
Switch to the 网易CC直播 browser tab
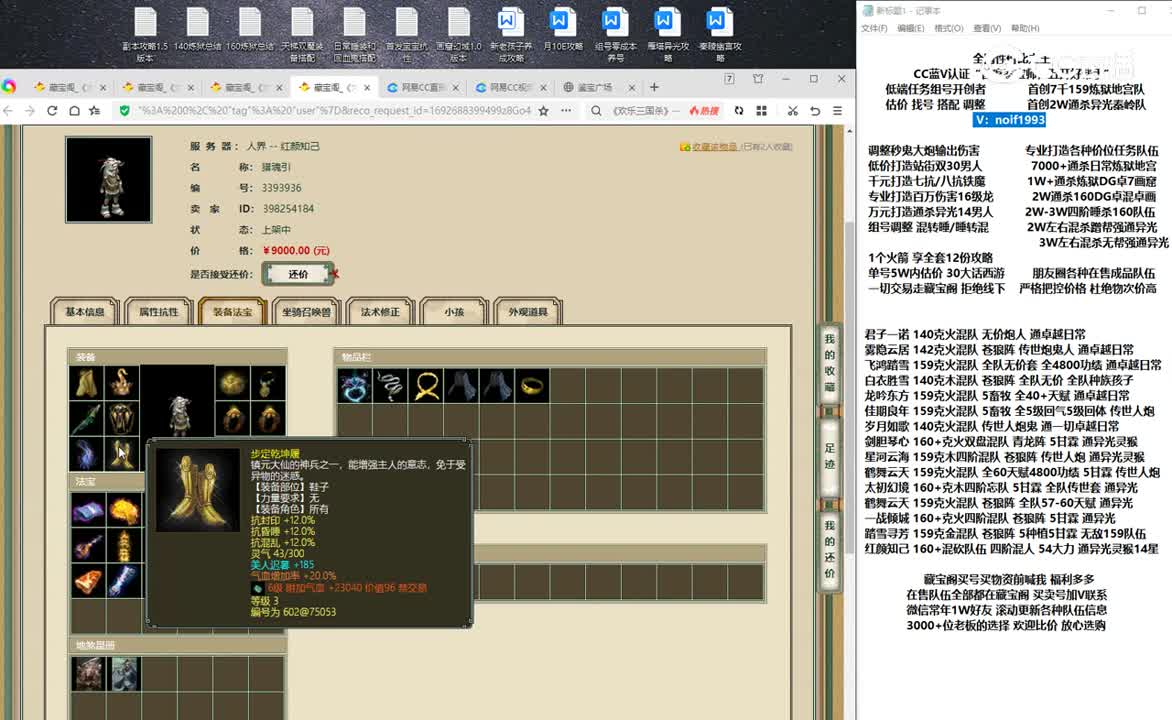tap(423, 87)
